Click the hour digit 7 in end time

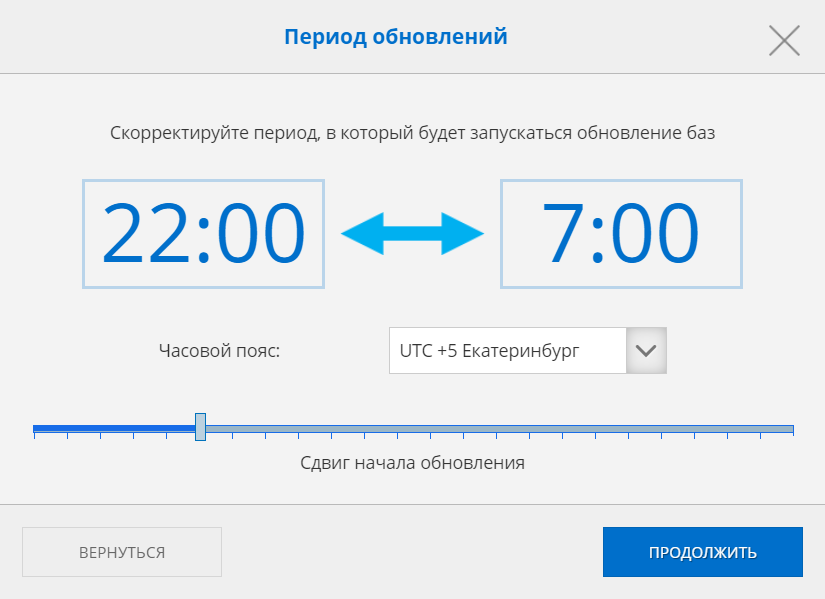(x=561, y=234)
